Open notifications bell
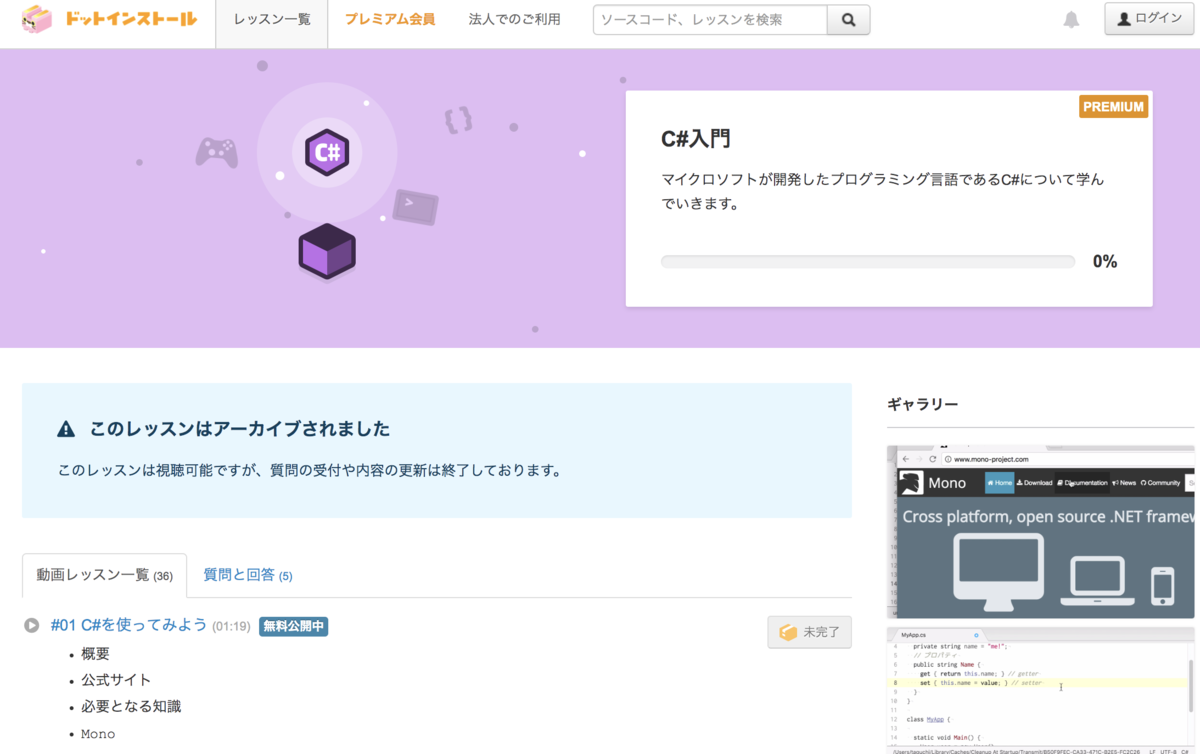1200x754 pixels. 1071,19
